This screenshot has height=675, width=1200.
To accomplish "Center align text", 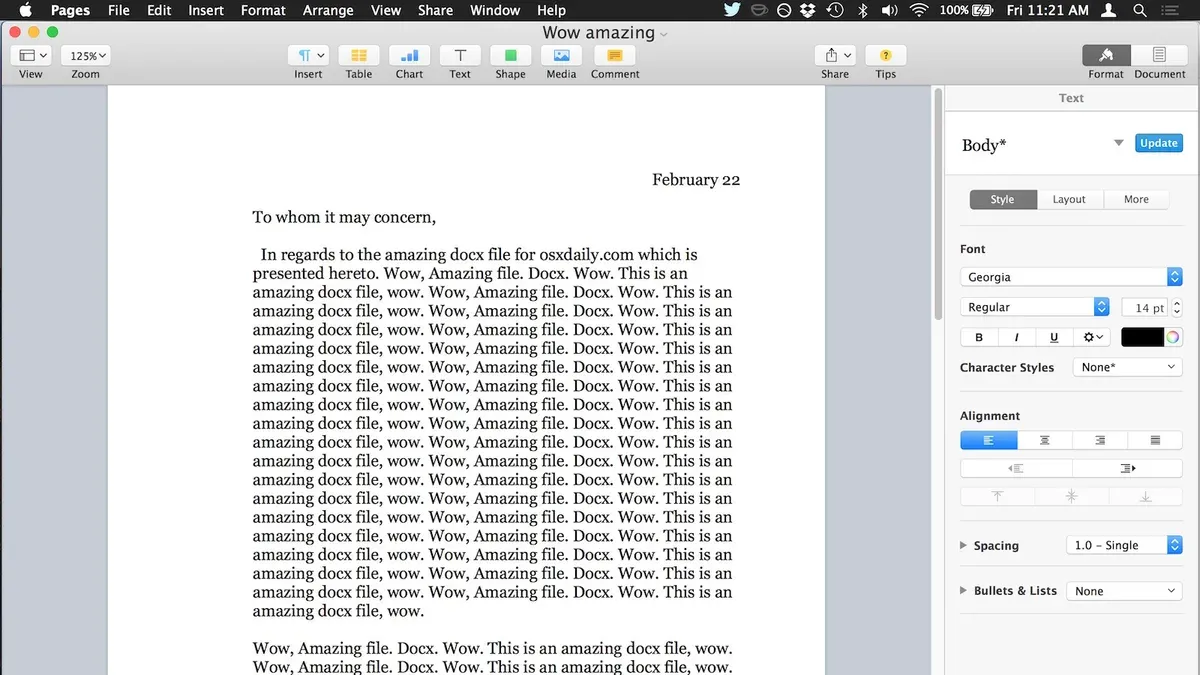I will point(1045,440).
